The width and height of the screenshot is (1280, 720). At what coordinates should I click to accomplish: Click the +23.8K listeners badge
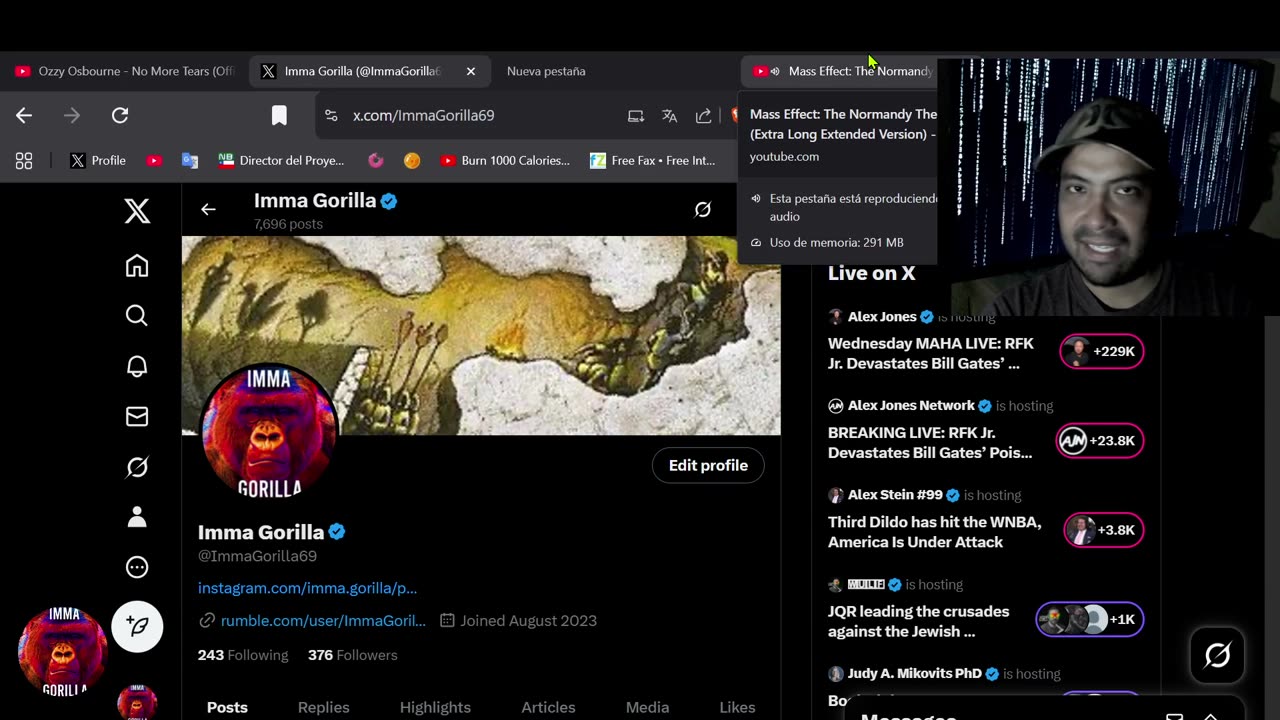pos(1100,440)
